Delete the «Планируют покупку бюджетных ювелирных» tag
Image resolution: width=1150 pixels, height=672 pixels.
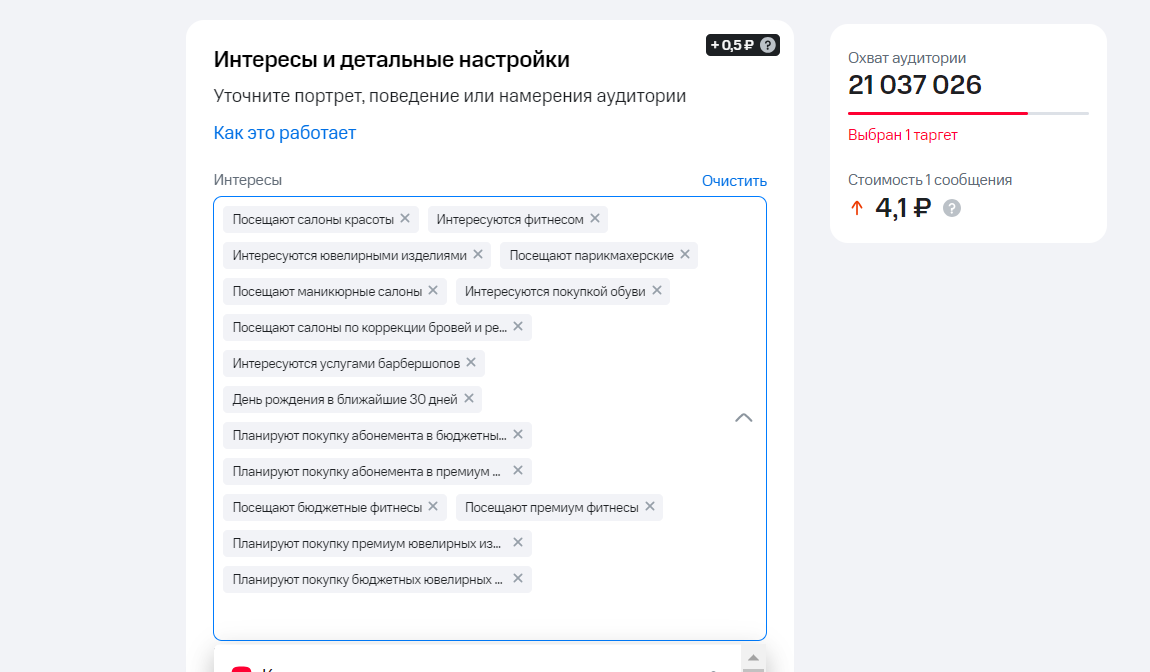[518, 579]
